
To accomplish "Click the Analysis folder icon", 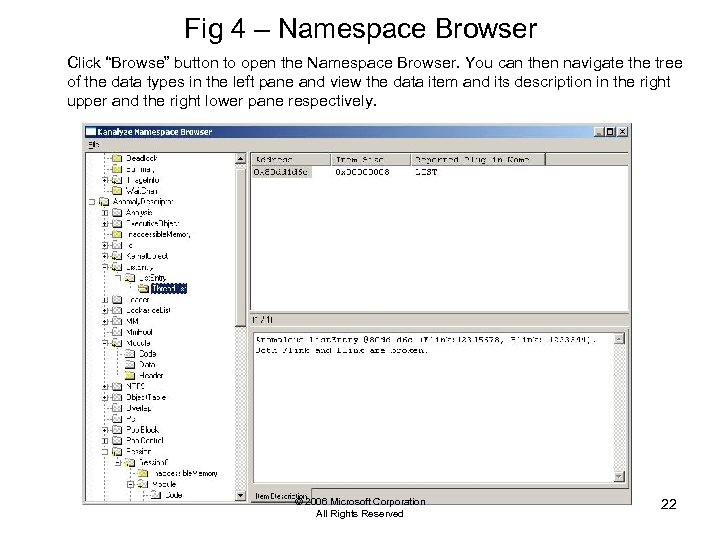I will coord(117,213).
